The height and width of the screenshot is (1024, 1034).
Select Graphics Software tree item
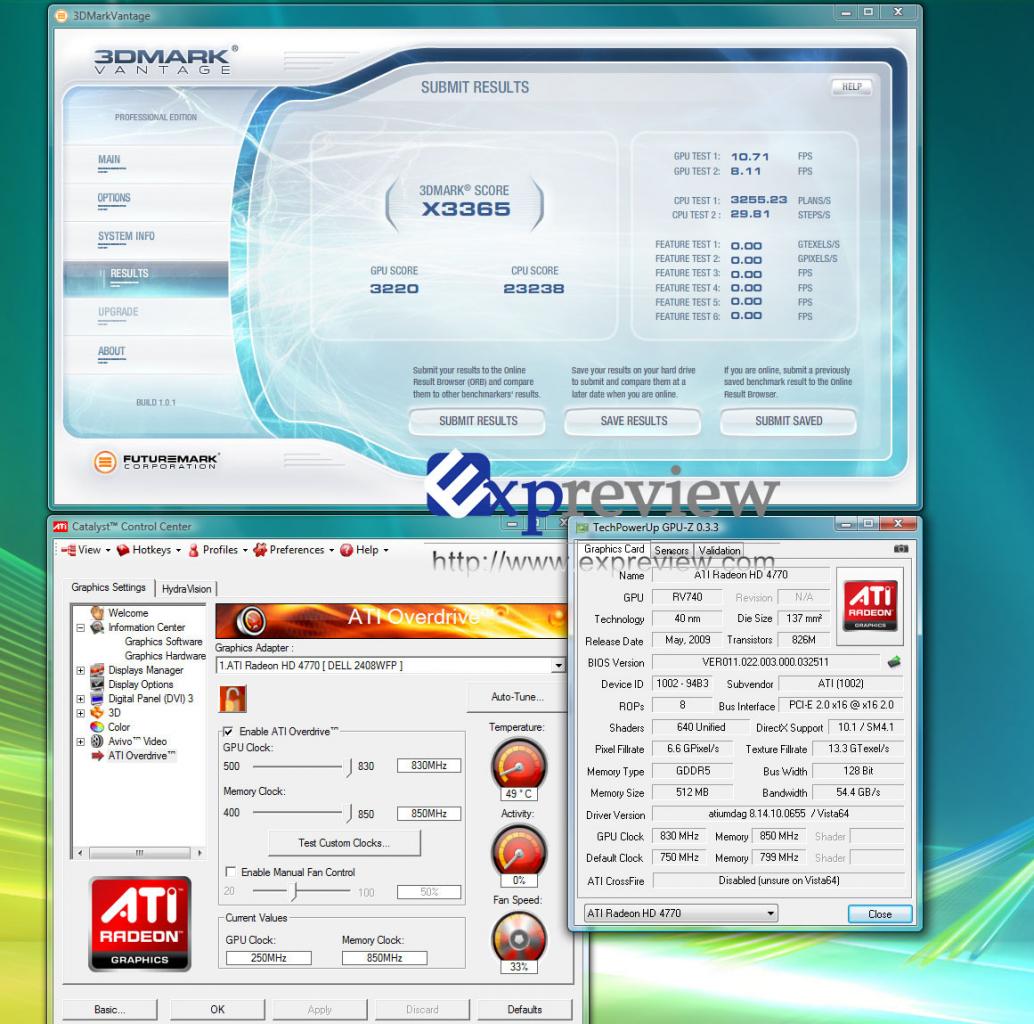164,642
